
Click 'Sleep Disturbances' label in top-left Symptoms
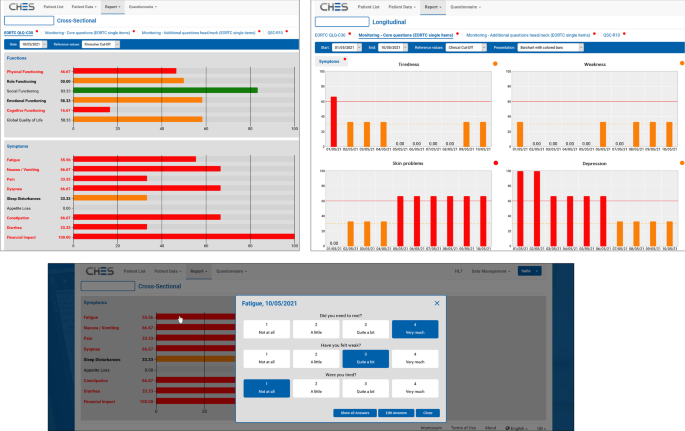pos(24,198)
